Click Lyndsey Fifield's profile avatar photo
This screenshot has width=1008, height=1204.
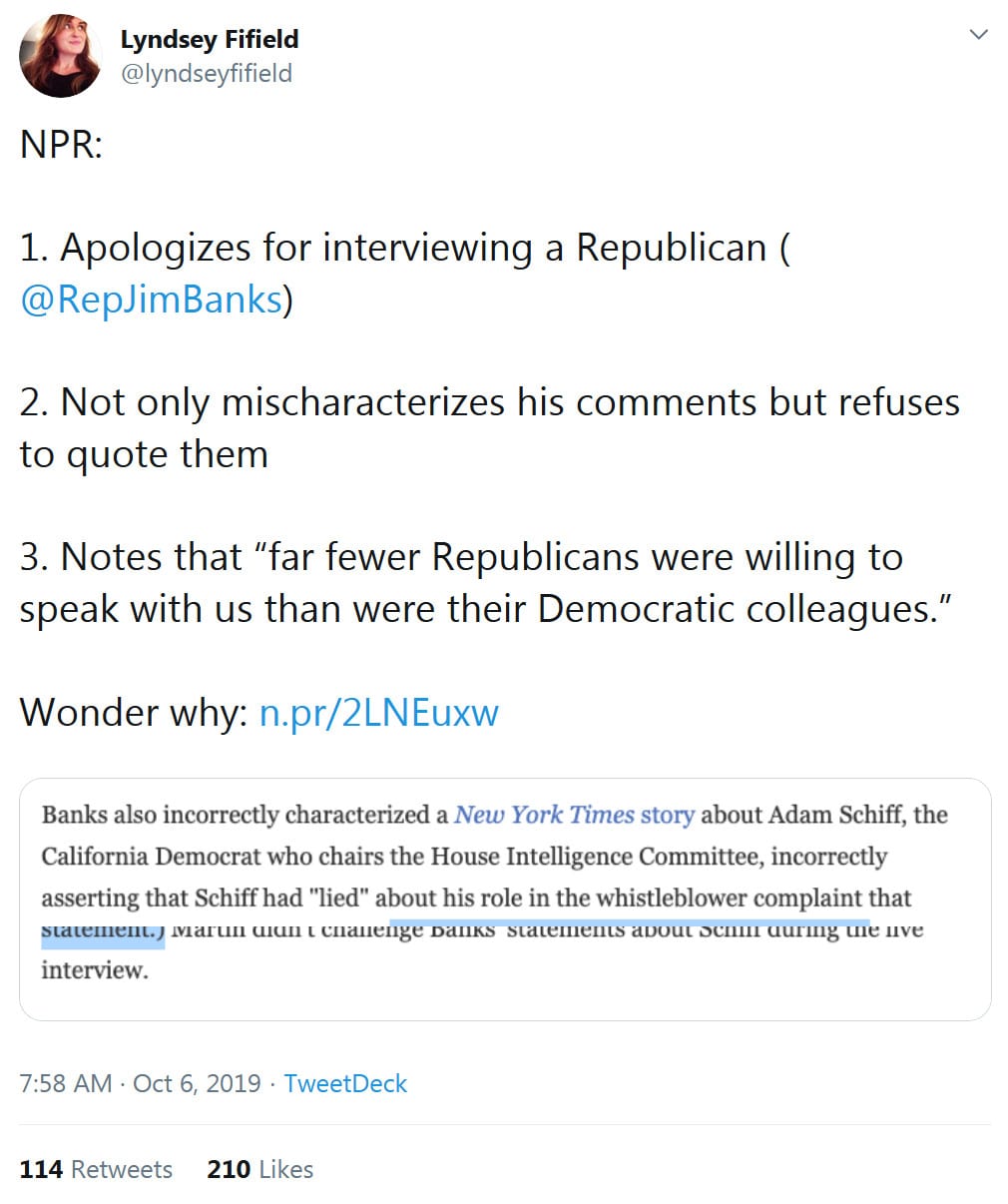pyautogui.click(x=61, y=56)
